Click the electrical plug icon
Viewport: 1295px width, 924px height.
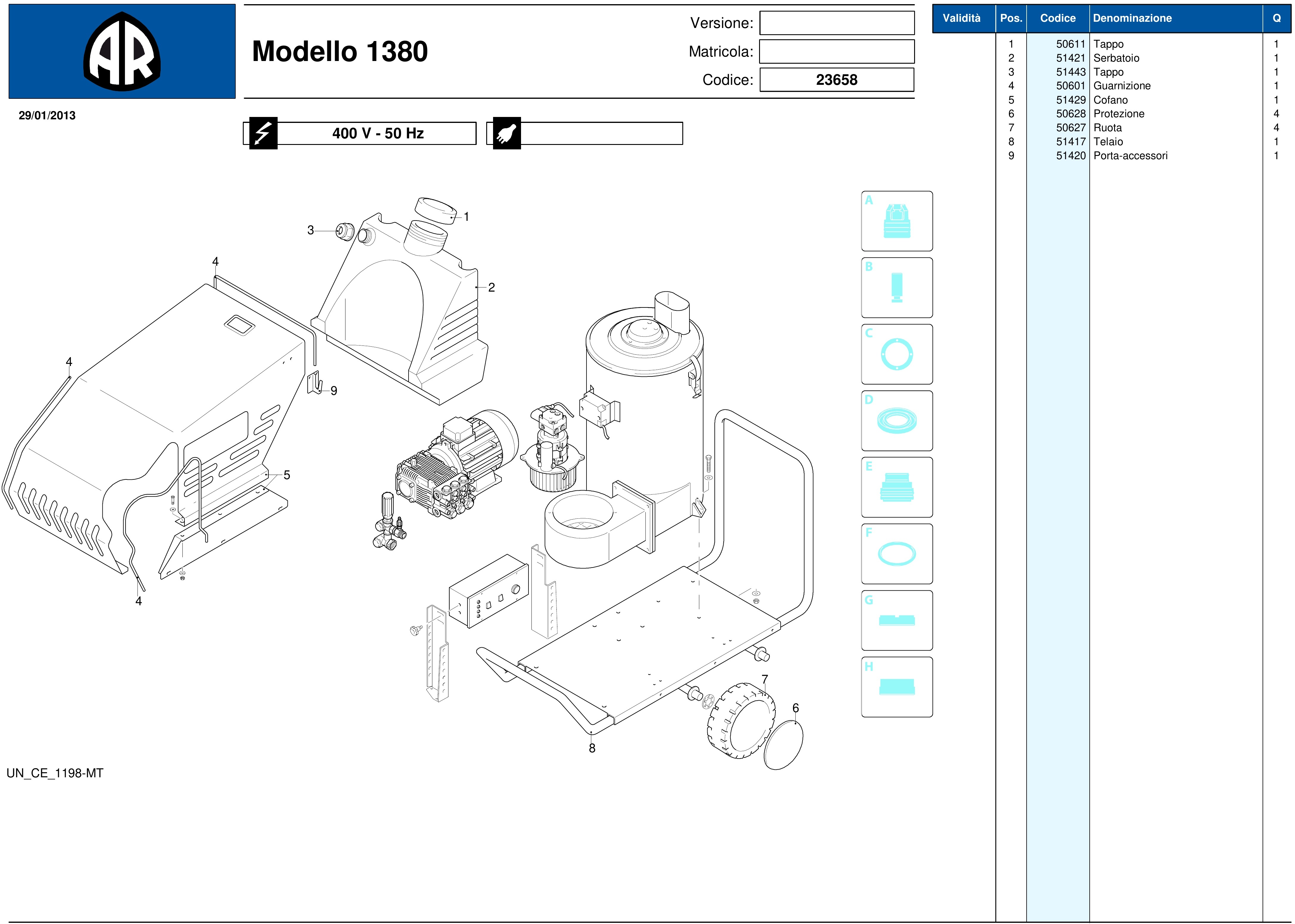[506, 133]
